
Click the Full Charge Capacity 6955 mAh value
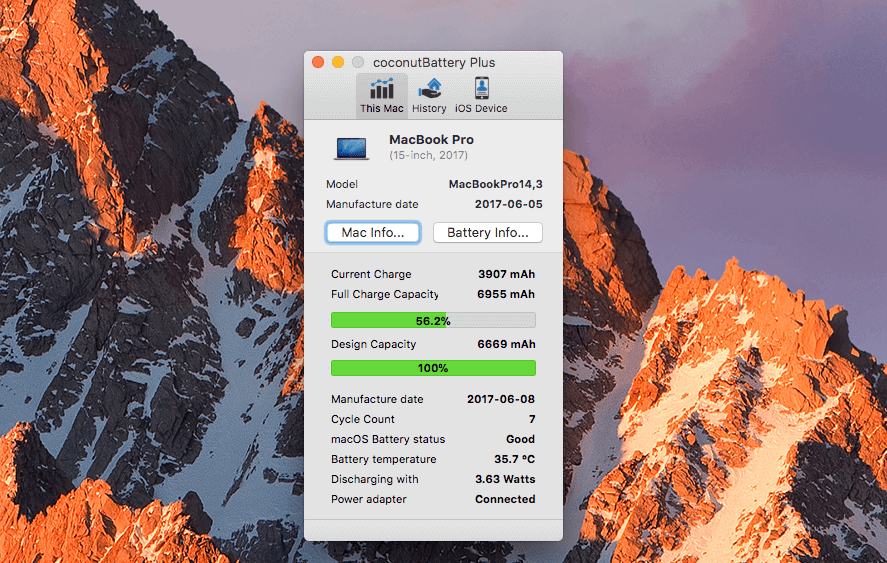tap(506, 294)
